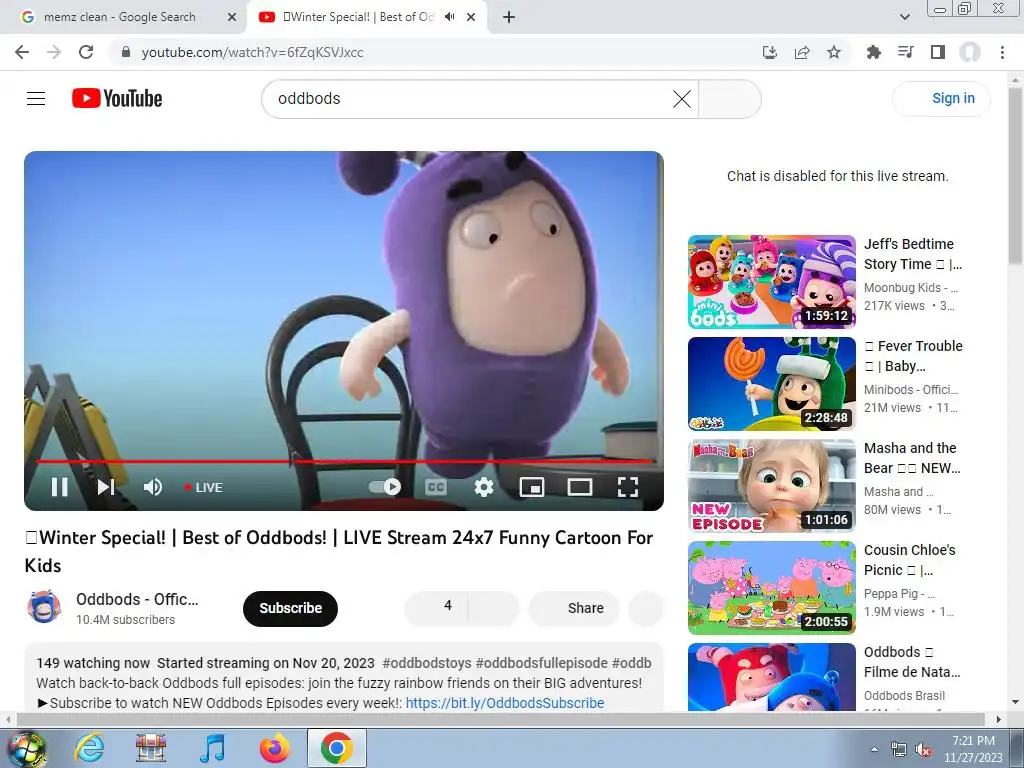Image resolution: width=1024 pixels, height=768 pixels.
Task: Open media controls in Chrome toolbar
Action: [x=905, y=52]
